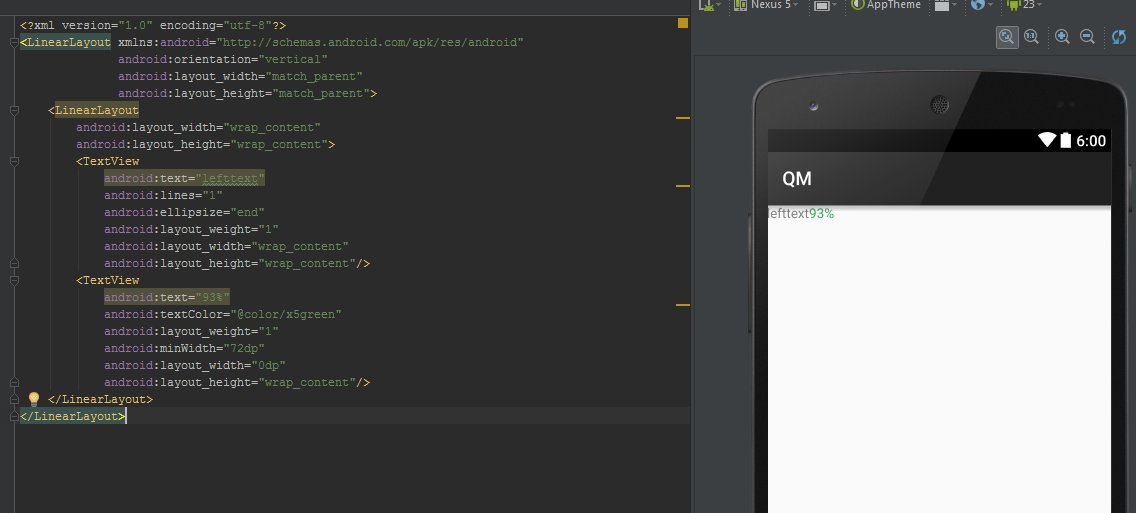Click the warning stripe beside inner LinearLayout line

tap(682, 117)
